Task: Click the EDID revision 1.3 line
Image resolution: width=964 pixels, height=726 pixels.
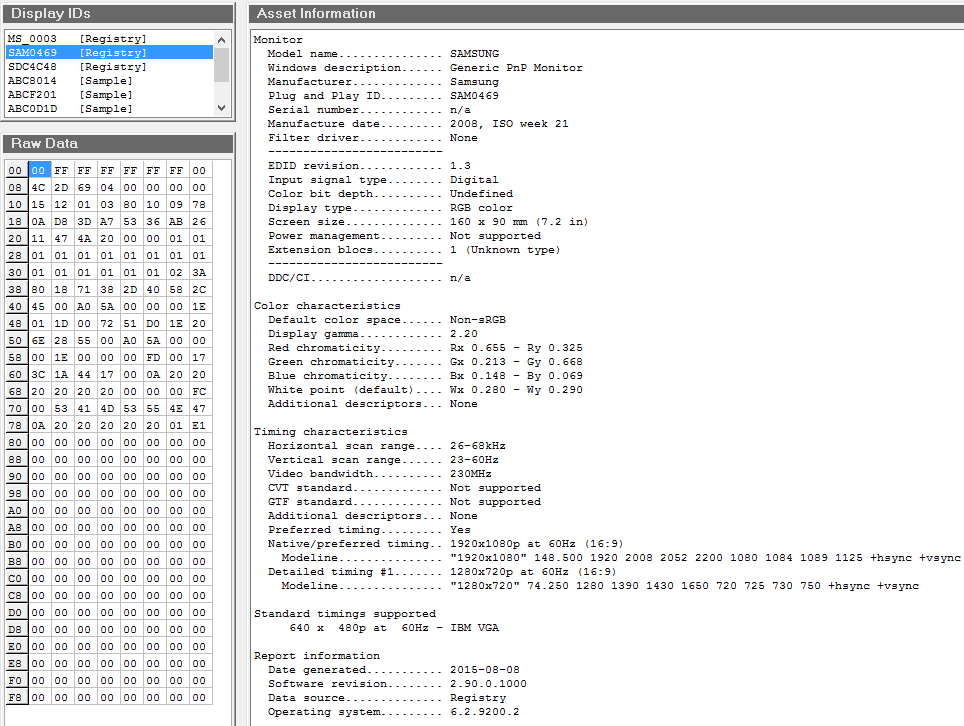Action: 369,166
